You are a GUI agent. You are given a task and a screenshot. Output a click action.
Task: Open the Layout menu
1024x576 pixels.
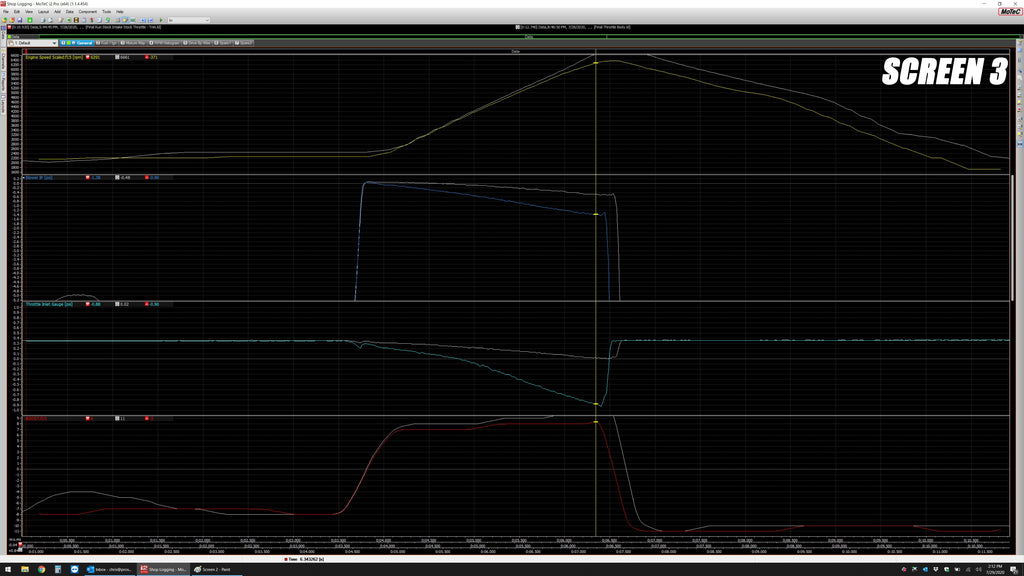[43, 12]
